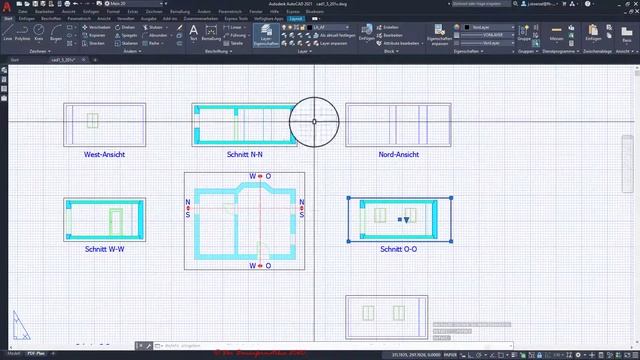The image size is (640, 360).
Task: Click Layer anpassen button
Action: click(330, 43)
